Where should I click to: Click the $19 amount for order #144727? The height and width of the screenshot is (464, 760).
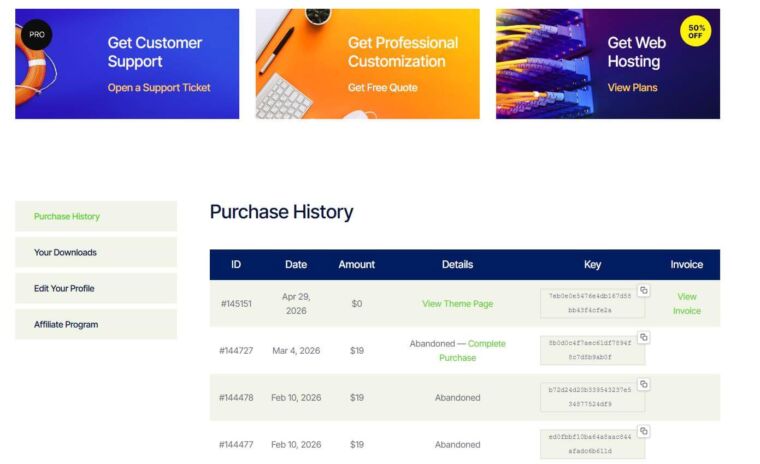tap(357, 351)
